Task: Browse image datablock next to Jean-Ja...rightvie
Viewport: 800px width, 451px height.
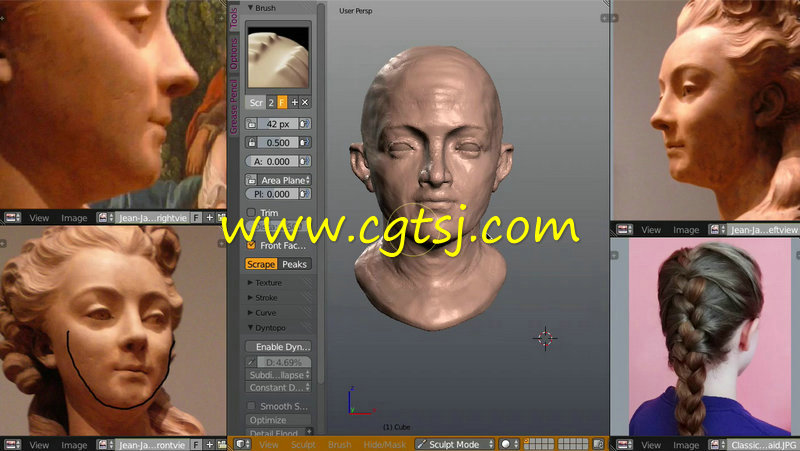Action: tap(106, 218)
